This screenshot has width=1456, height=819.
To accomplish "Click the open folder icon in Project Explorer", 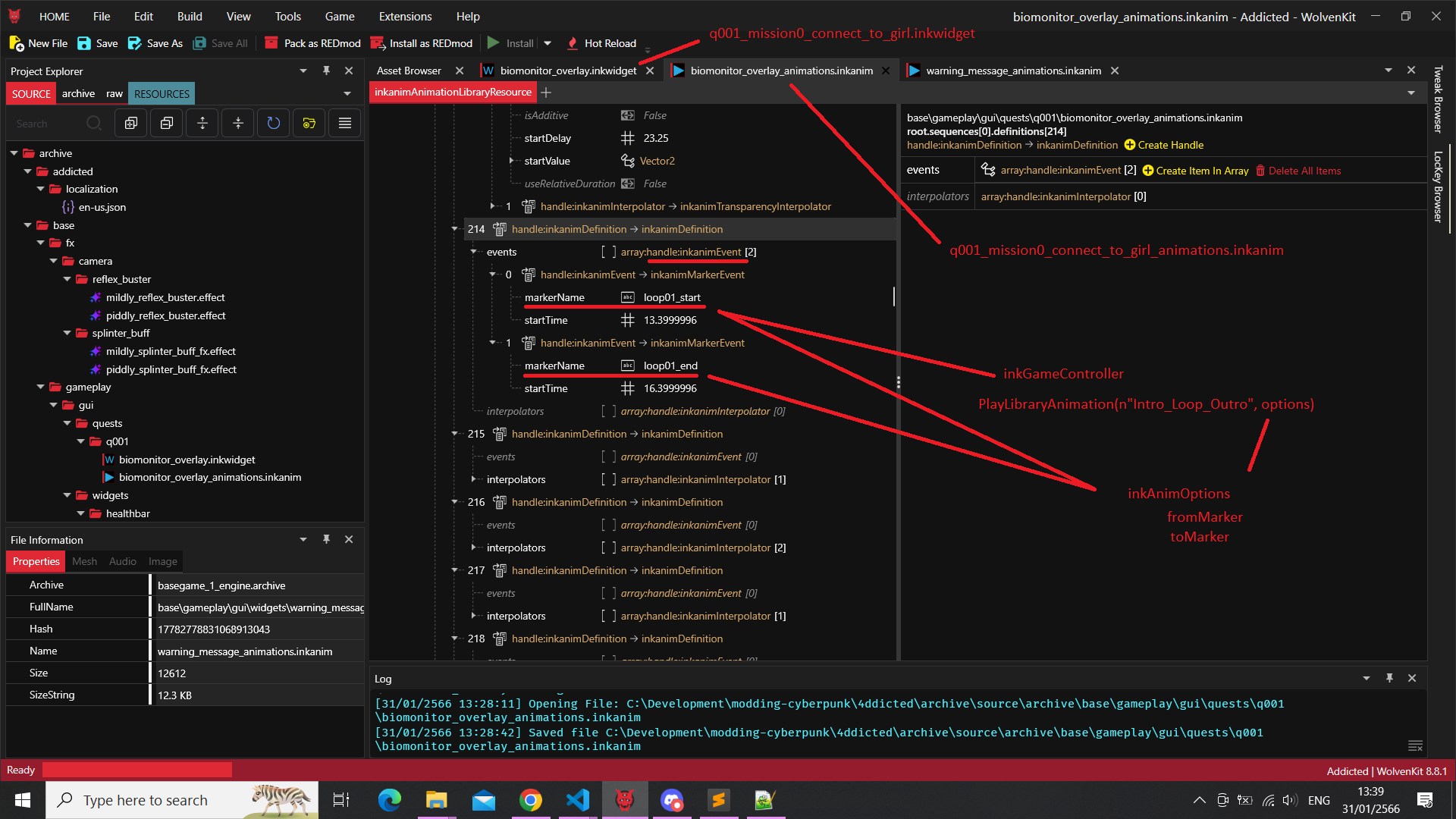I will pyautogui.click(x=309, y=123).
